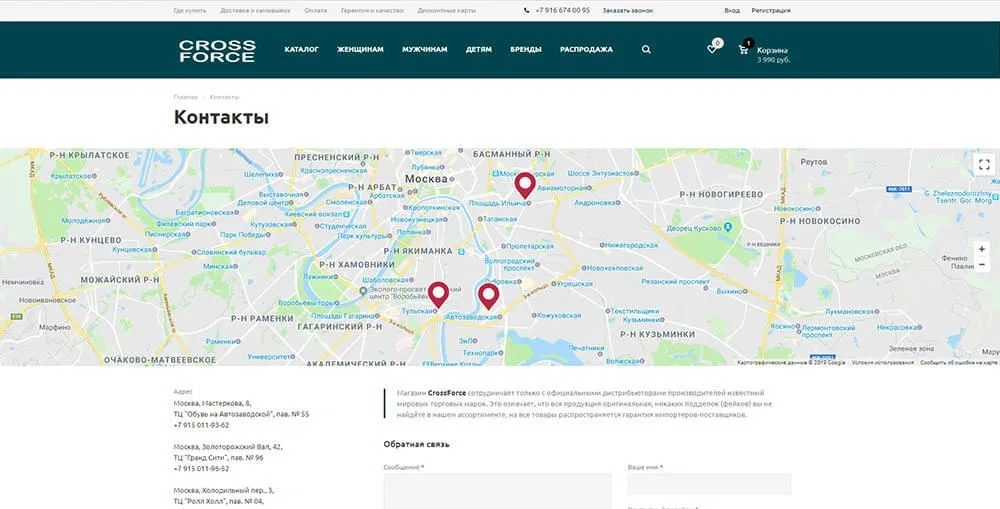The image size is (1000, 509).
Task: Click the map pin near Площадь Ильича
Action: 524,184
